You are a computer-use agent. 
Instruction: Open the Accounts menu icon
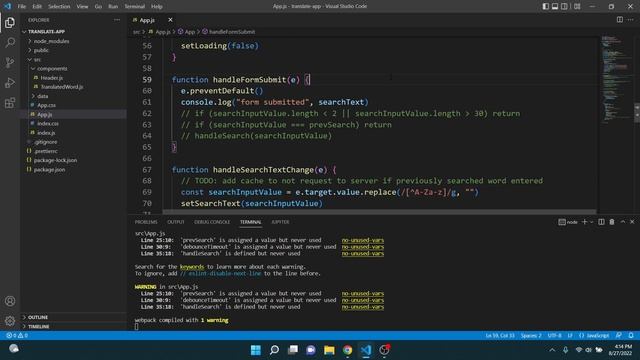[x=10, y=301]
